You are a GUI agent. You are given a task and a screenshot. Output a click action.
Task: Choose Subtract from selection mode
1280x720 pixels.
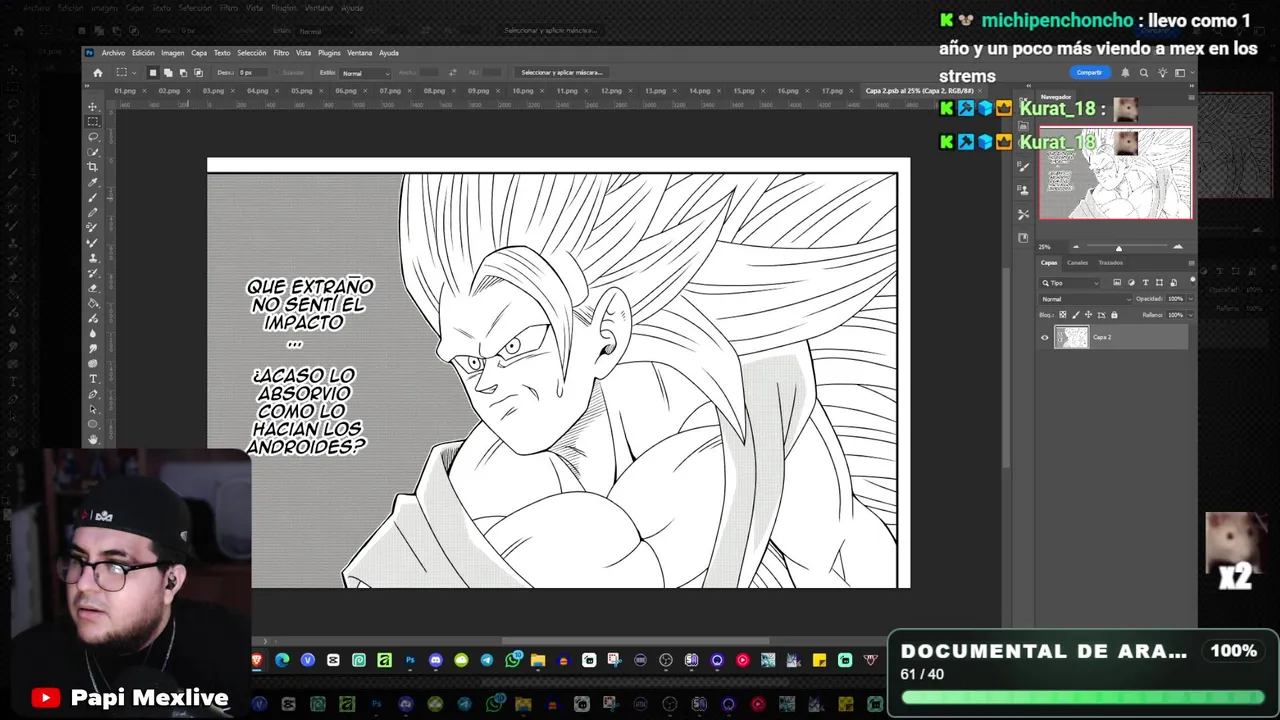tap(183, 73)
